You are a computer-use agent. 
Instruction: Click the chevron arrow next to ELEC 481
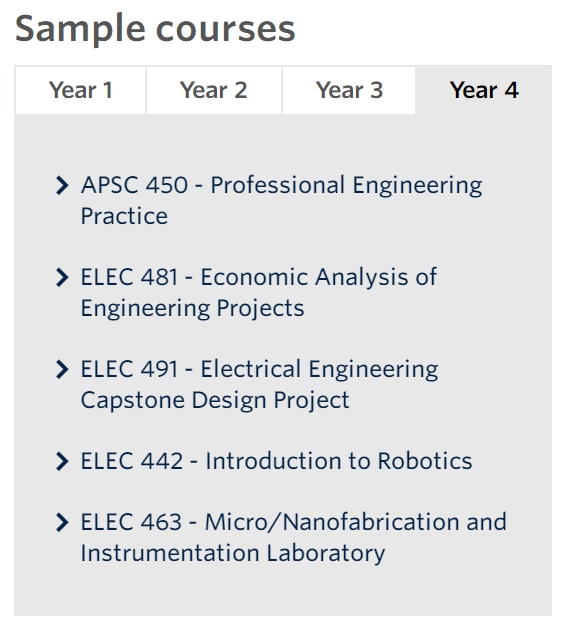tap(62, 277)
